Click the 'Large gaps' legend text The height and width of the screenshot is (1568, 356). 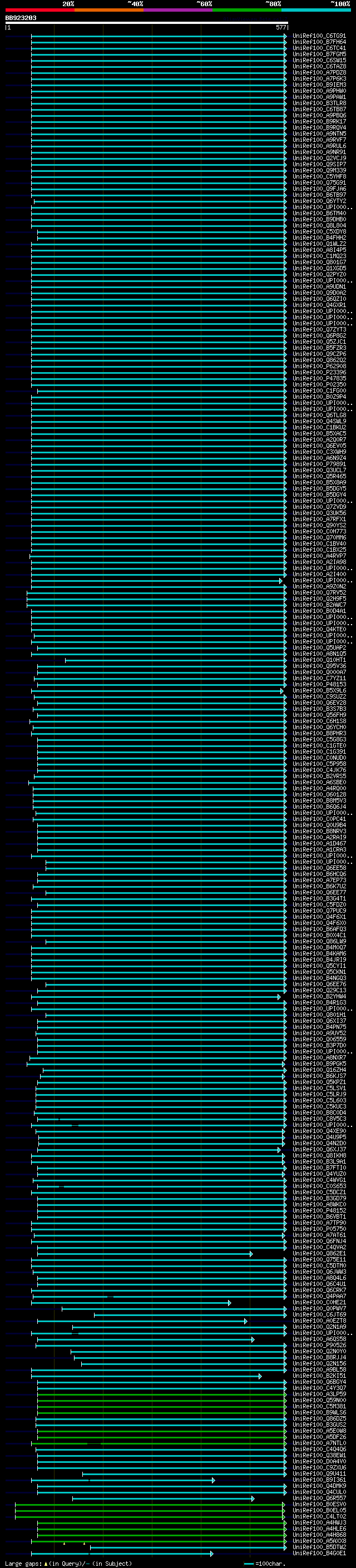(x=23, y=1563)
